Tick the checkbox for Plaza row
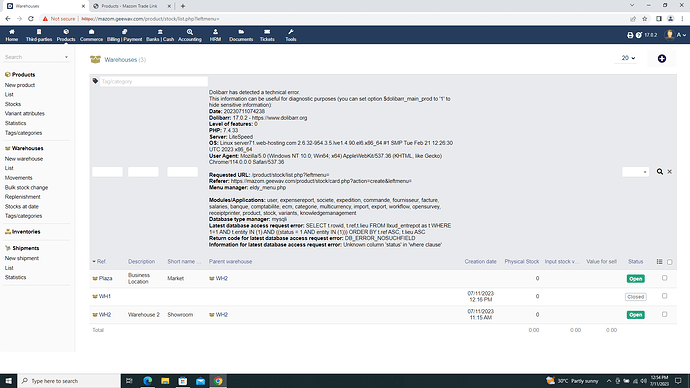This screenshot has height=388, width=690. 664,278
